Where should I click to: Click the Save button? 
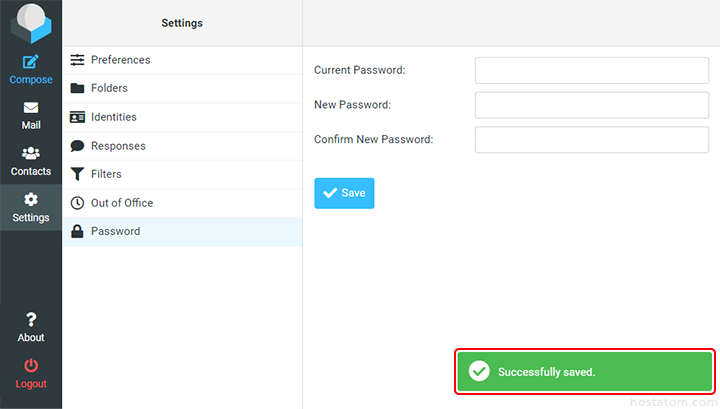tap(344, 193)
